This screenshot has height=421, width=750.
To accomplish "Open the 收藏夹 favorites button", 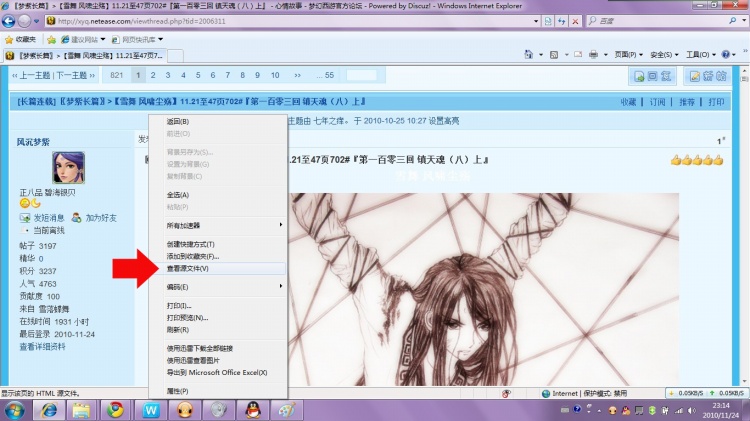I will coord(20,39).
